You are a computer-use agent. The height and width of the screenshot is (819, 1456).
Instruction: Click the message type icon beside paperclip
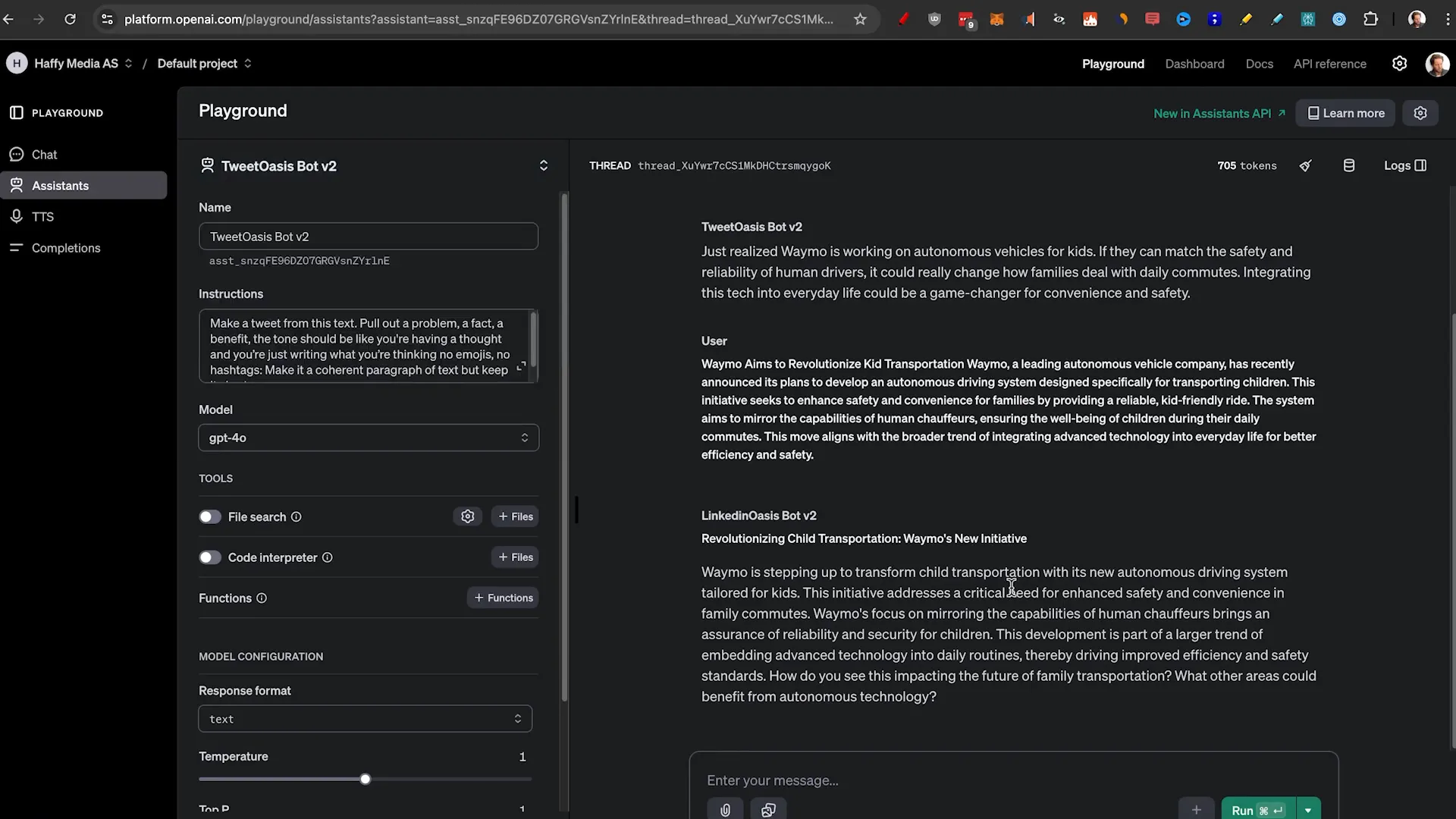pyautogui.click(x=768, y=810)
